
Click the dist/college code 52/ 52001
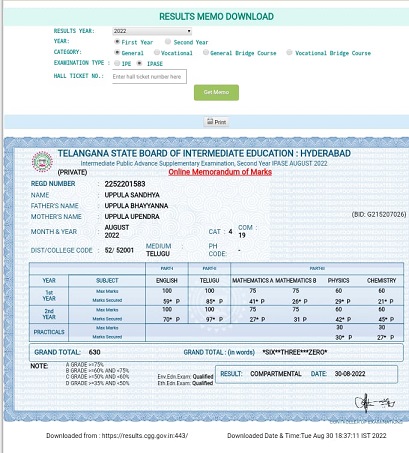click(x=119, y=250)
